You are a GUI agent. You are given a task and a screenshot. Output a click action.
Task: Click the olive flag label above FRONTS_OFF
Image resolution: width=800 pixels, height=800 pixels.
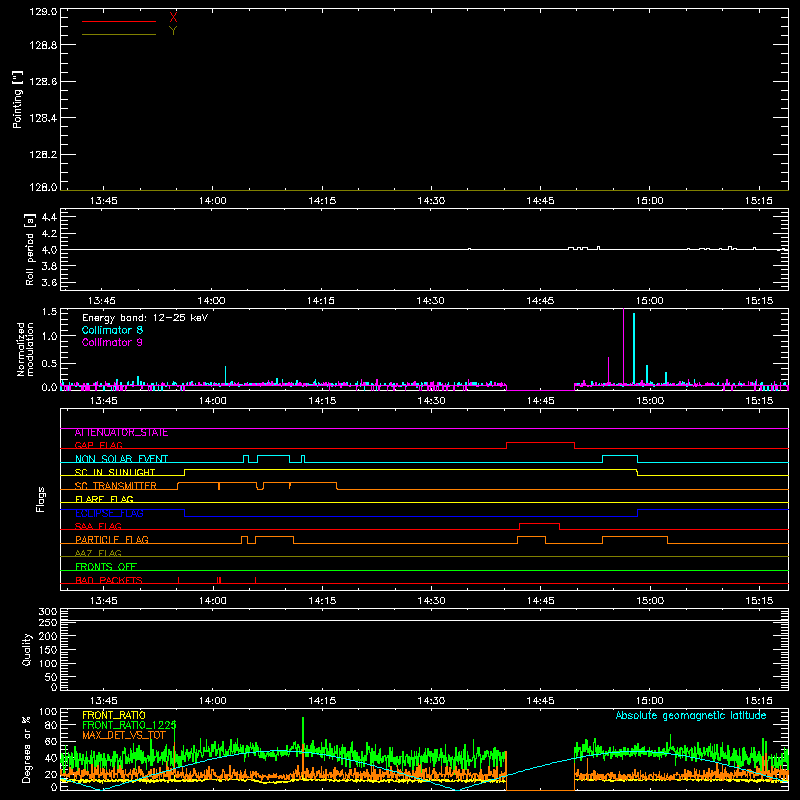[98, 553]
